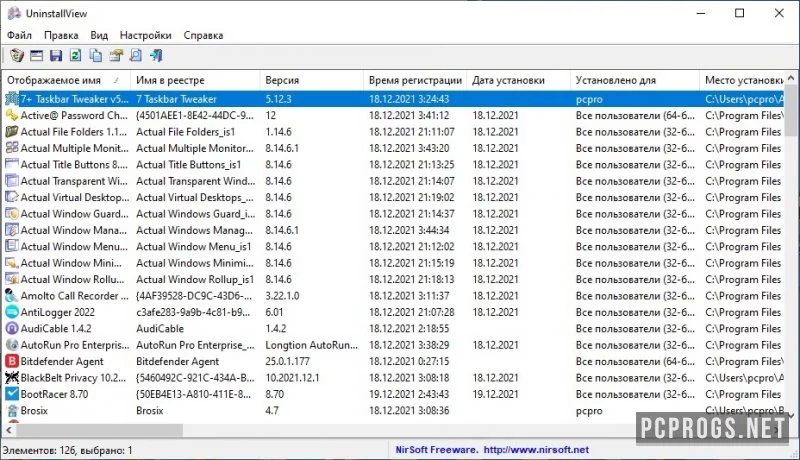800x460 pixels.
Task: Open the Справка menu
Action: [x=204, y=35]
